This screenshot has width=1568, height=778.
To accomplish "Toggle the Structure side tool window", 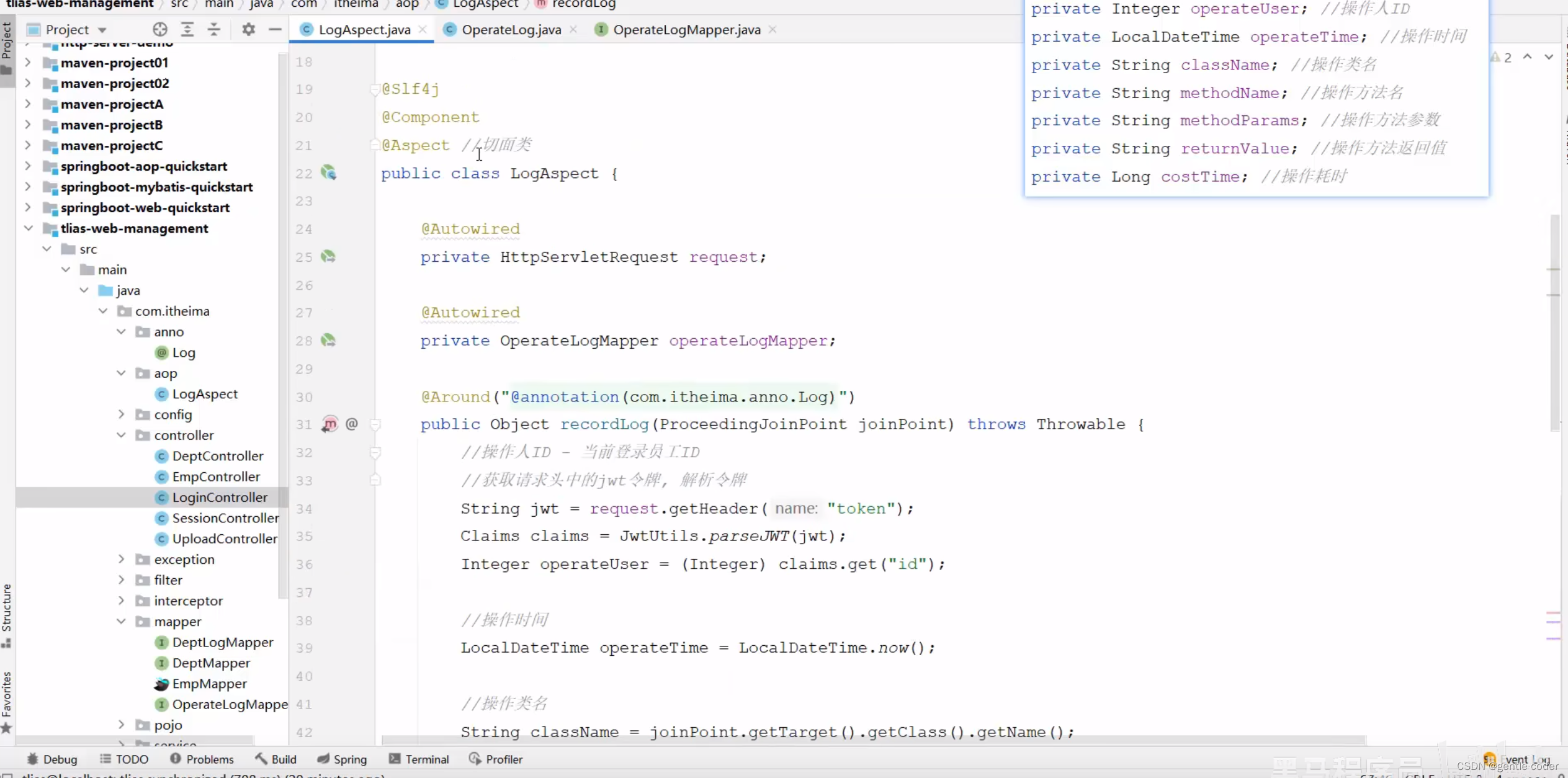I will click(7, 615).
